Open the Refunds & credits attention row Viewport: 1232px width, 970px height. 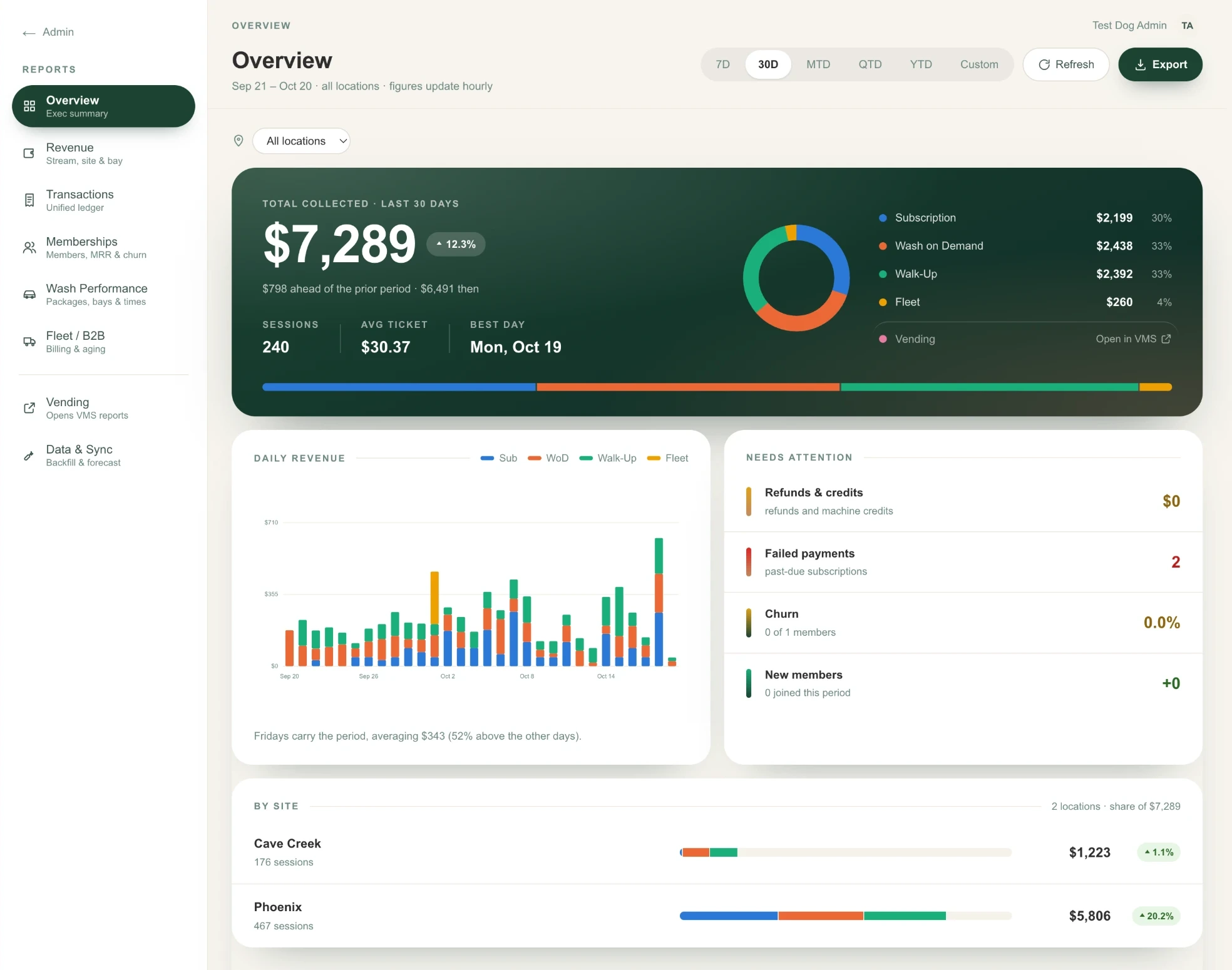[963, 501]
